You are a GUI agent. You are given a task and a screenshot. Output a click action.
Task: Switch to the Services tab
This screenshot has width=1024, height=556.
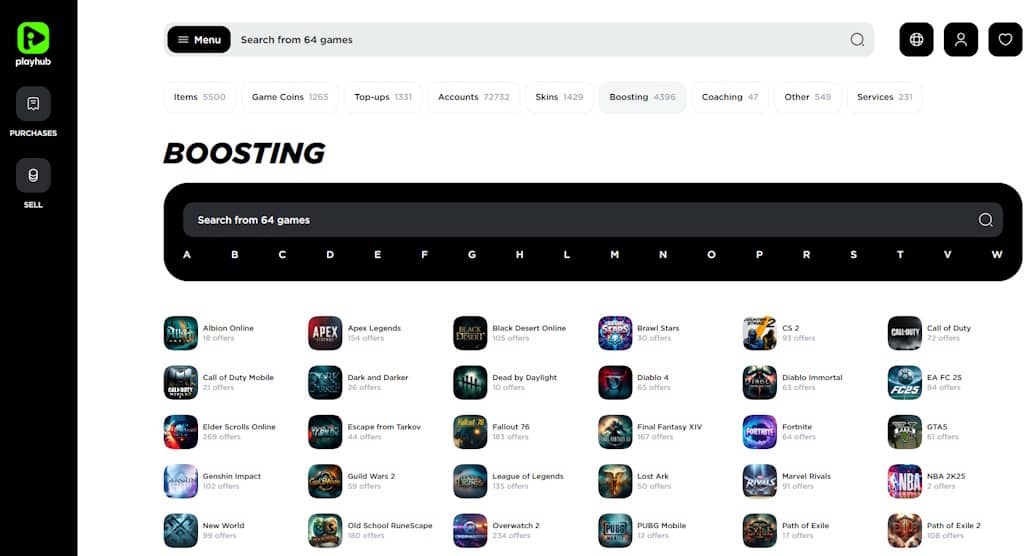pyautogui.click(x=884, y=97)
